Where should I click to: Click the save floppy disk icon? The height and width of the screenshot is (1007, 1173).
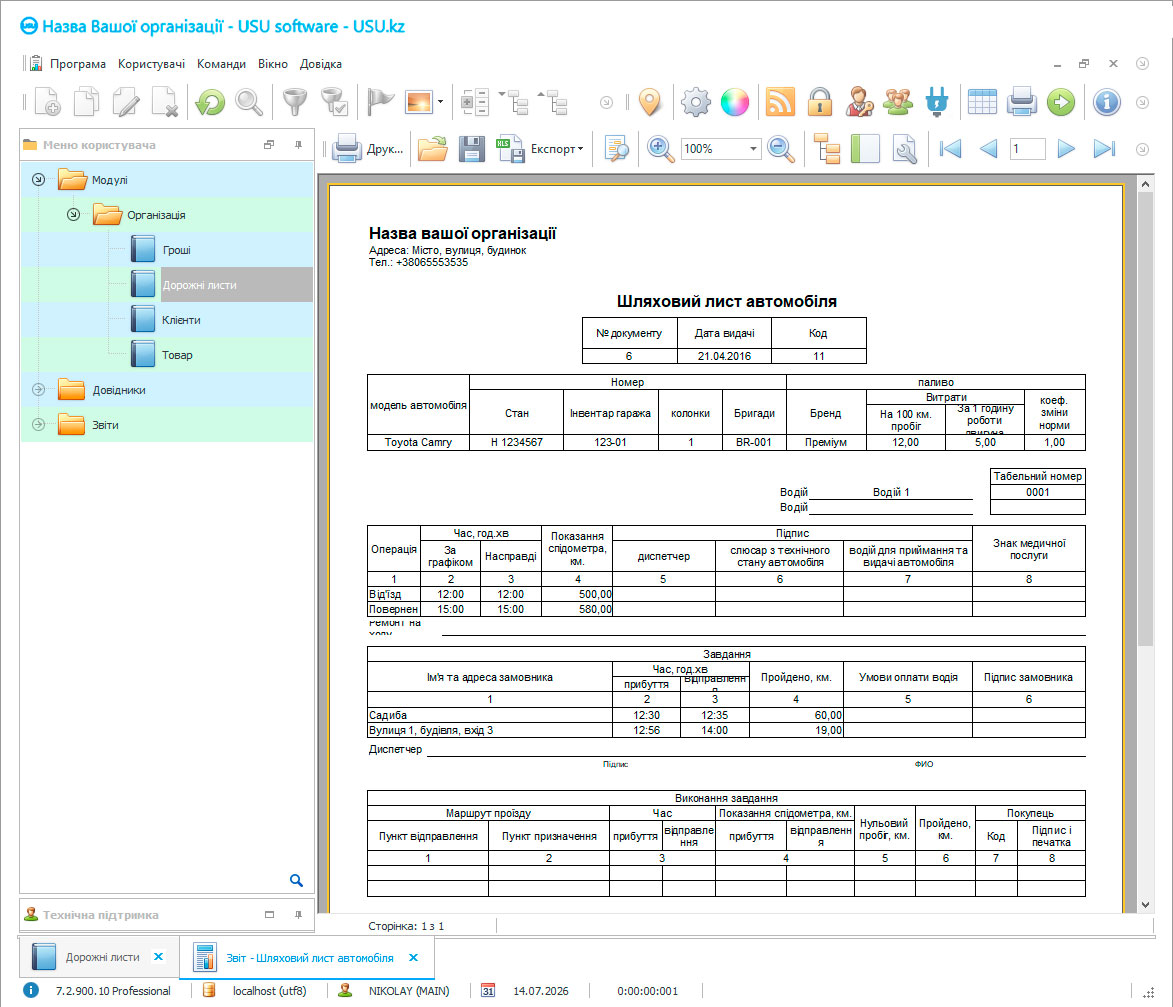(471, 149)
